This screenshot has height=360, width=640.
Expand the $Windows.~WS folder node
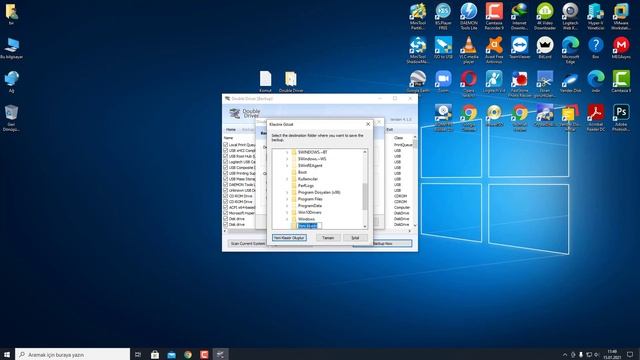coord(287,159)
